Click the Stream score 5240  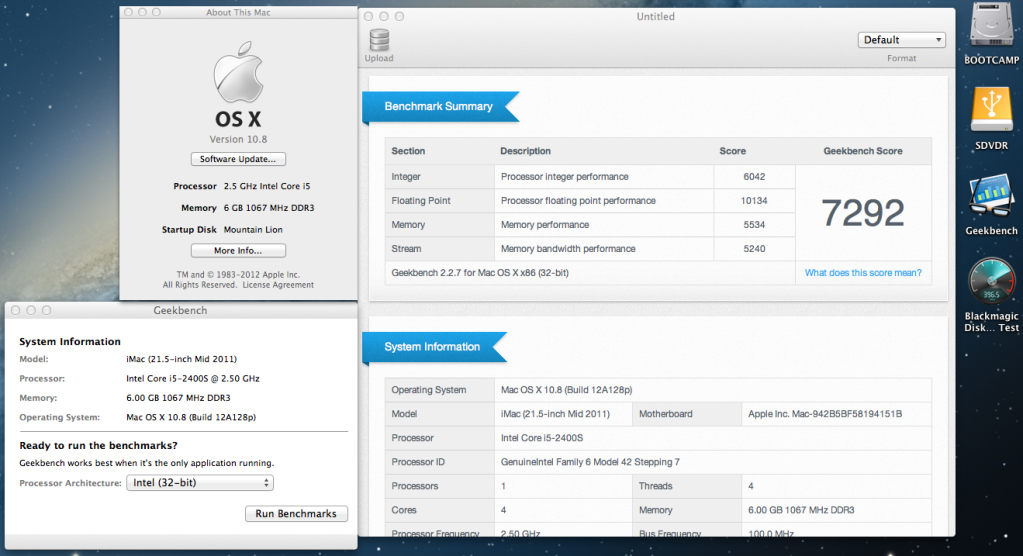pyautogui.click(x=754, y=249)
